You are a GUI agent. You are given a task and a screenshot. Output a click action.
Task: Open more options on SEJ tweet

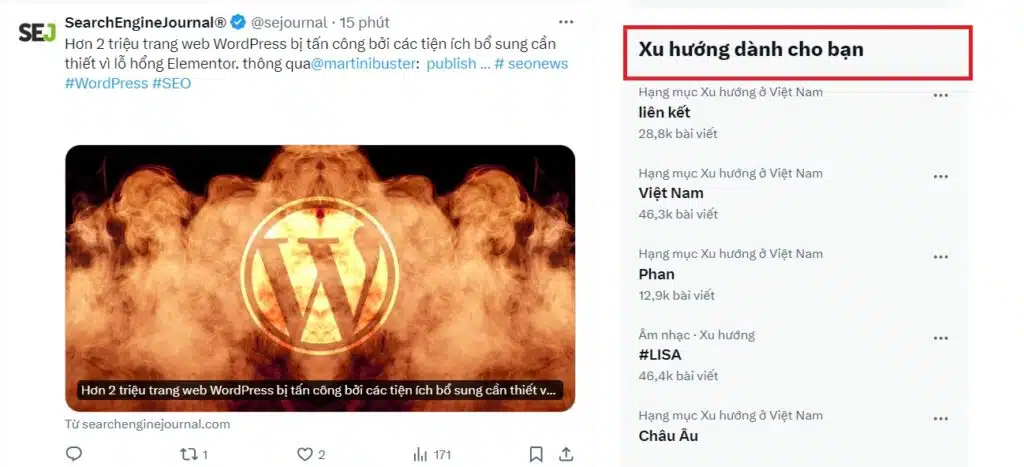[566, 22]
